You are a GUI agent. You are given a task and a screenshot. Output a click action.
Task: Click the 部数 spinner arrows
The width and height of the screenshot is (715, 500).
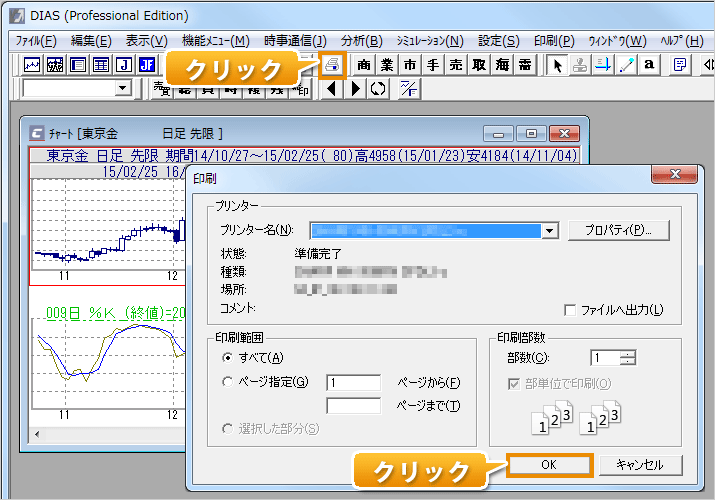pos(627,358)
